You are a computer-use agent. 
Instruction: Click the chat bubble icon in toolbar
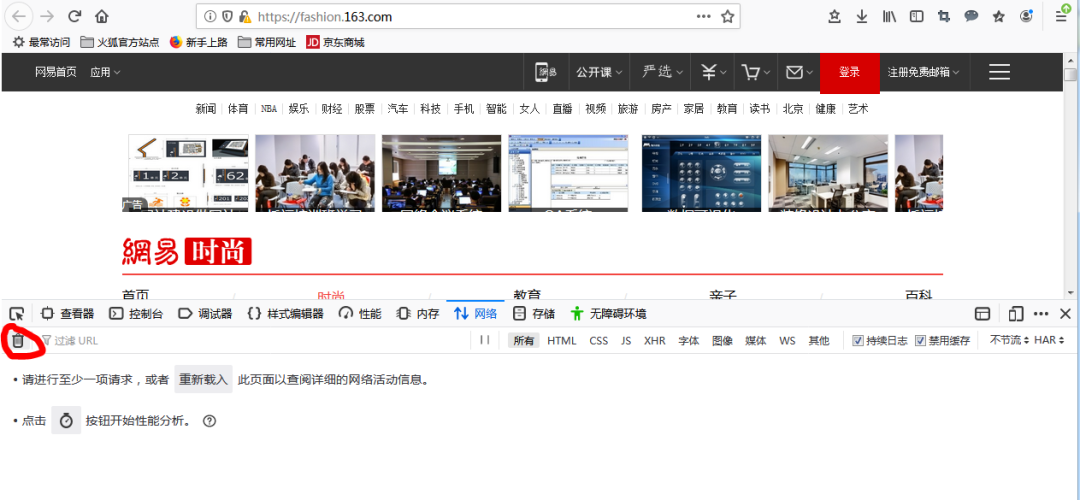tap(971, 17)
